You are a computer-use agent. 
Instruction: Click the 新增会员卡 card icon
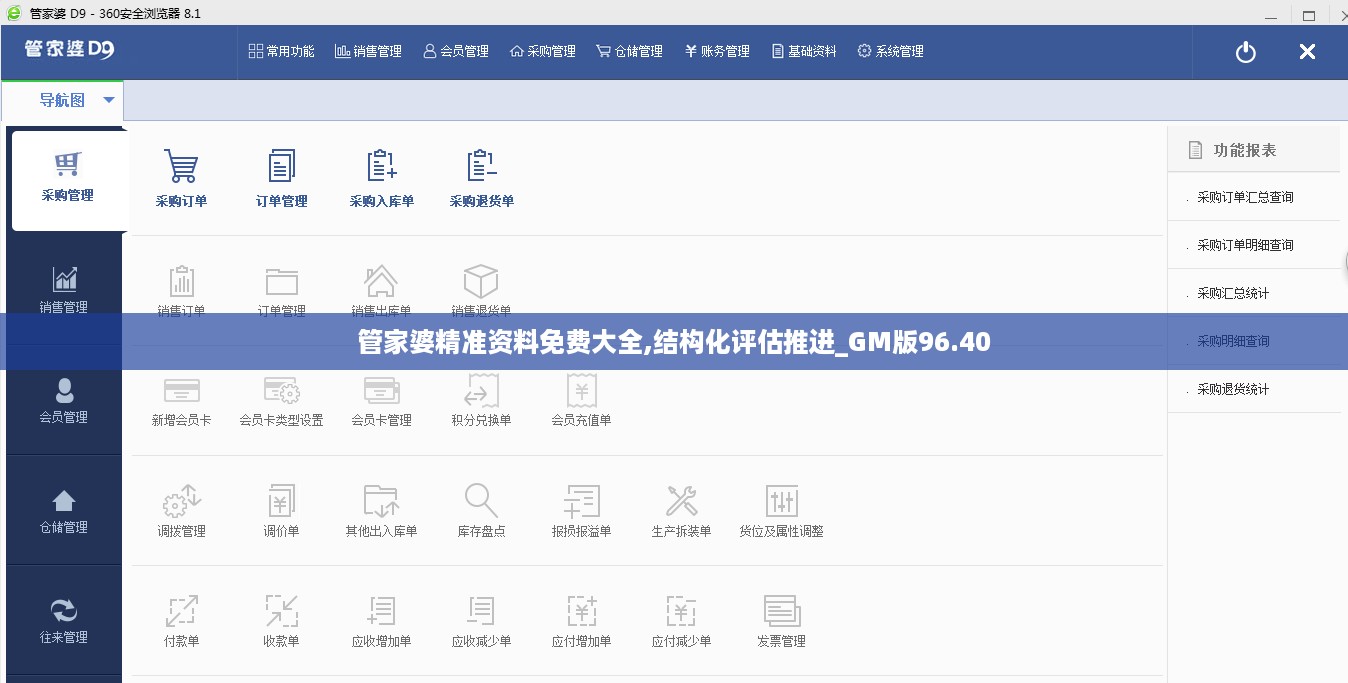(x=181, y=391)
